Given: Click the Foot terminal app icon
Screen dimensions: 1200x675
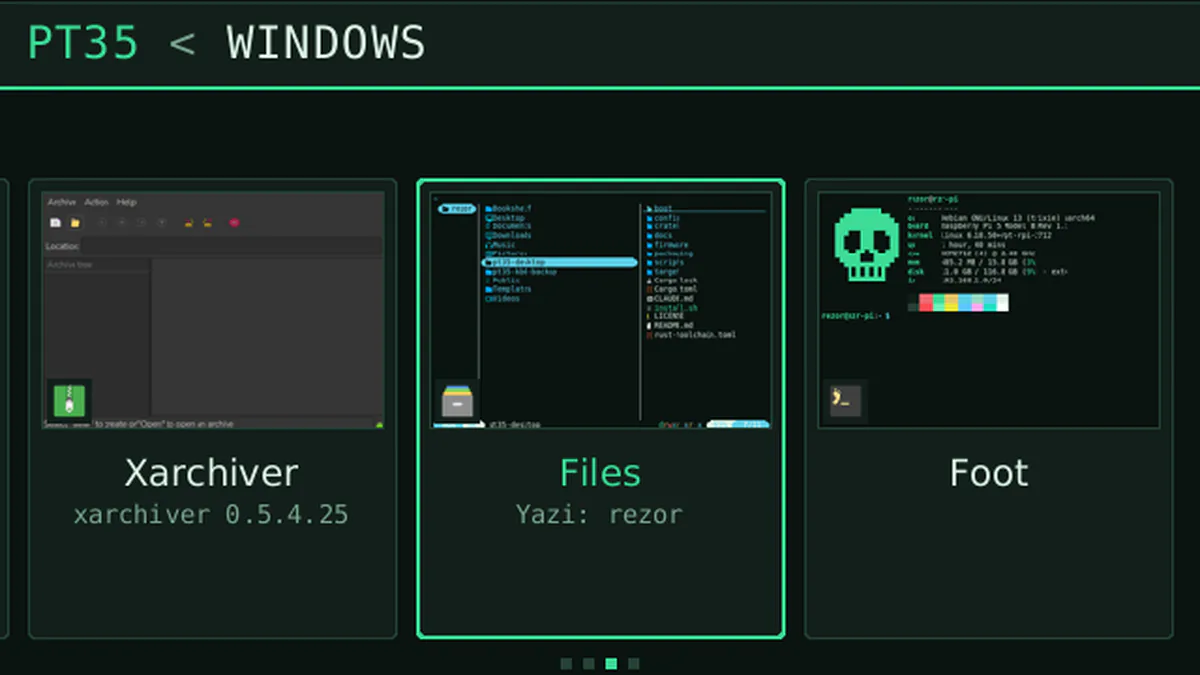Looking at the screenshot, I should (x=843, y=400).
